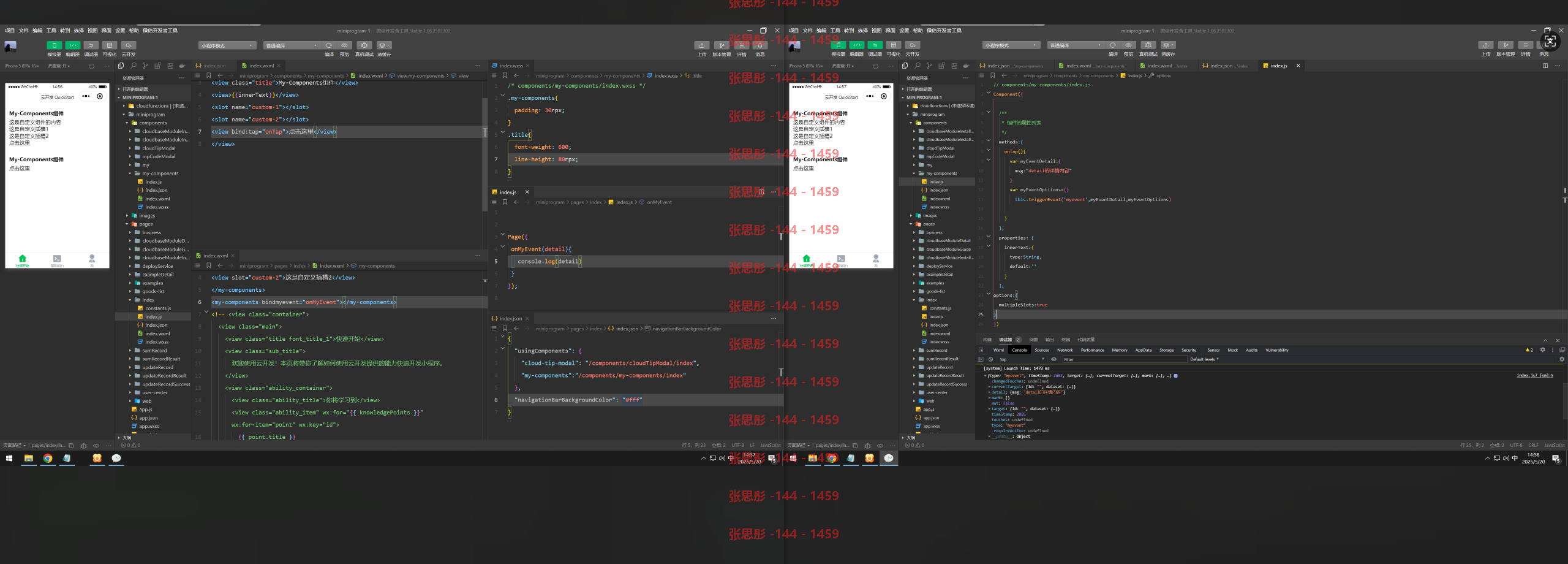Expand the detail property in console output
This screenshot has width=1568, height=564.
(990, 392)
